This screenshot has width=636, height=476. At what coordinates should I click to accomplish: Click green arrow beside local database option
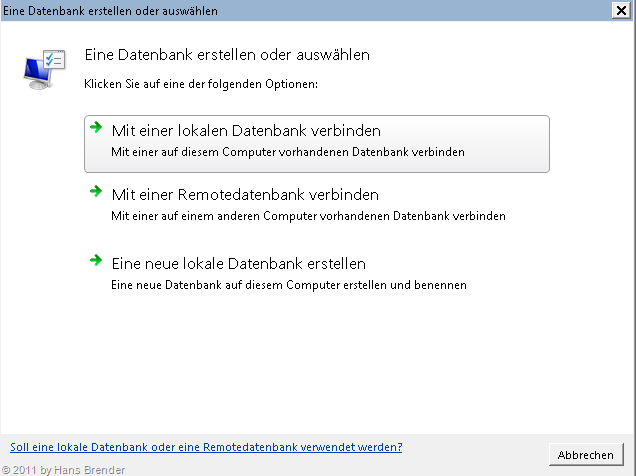[96, 128]
